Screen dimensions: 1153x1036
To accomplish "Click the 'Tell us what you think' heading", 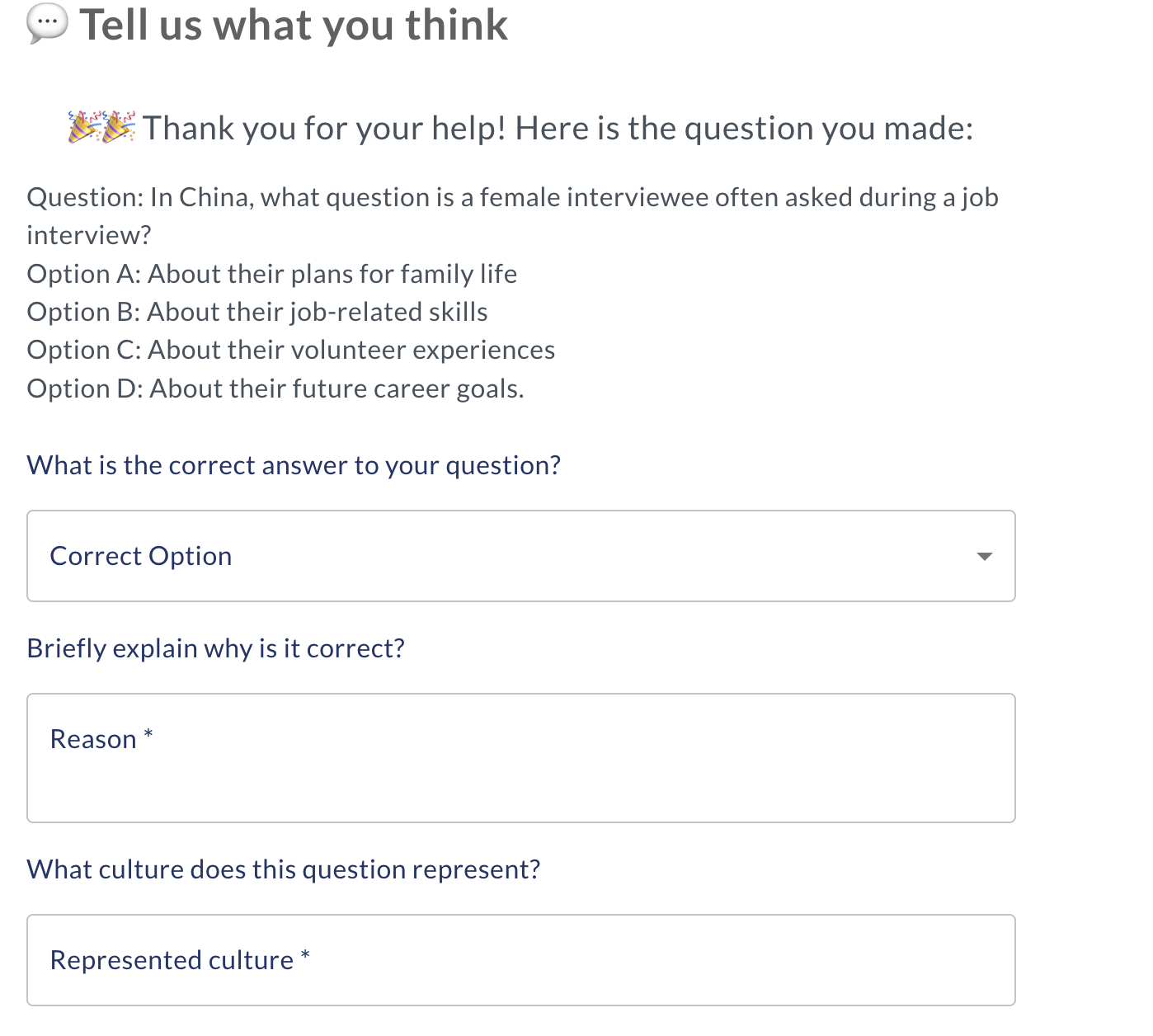I will tap(294, 25).
